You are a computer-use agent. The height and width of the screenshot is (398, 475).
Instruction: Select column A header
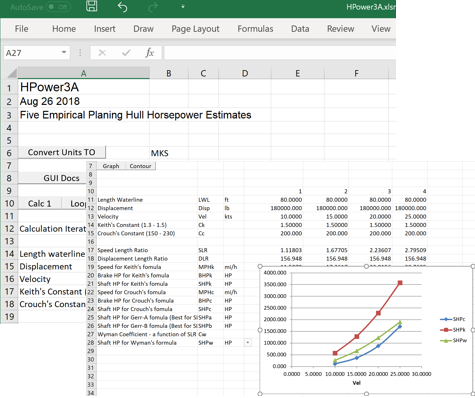(83, 73)
